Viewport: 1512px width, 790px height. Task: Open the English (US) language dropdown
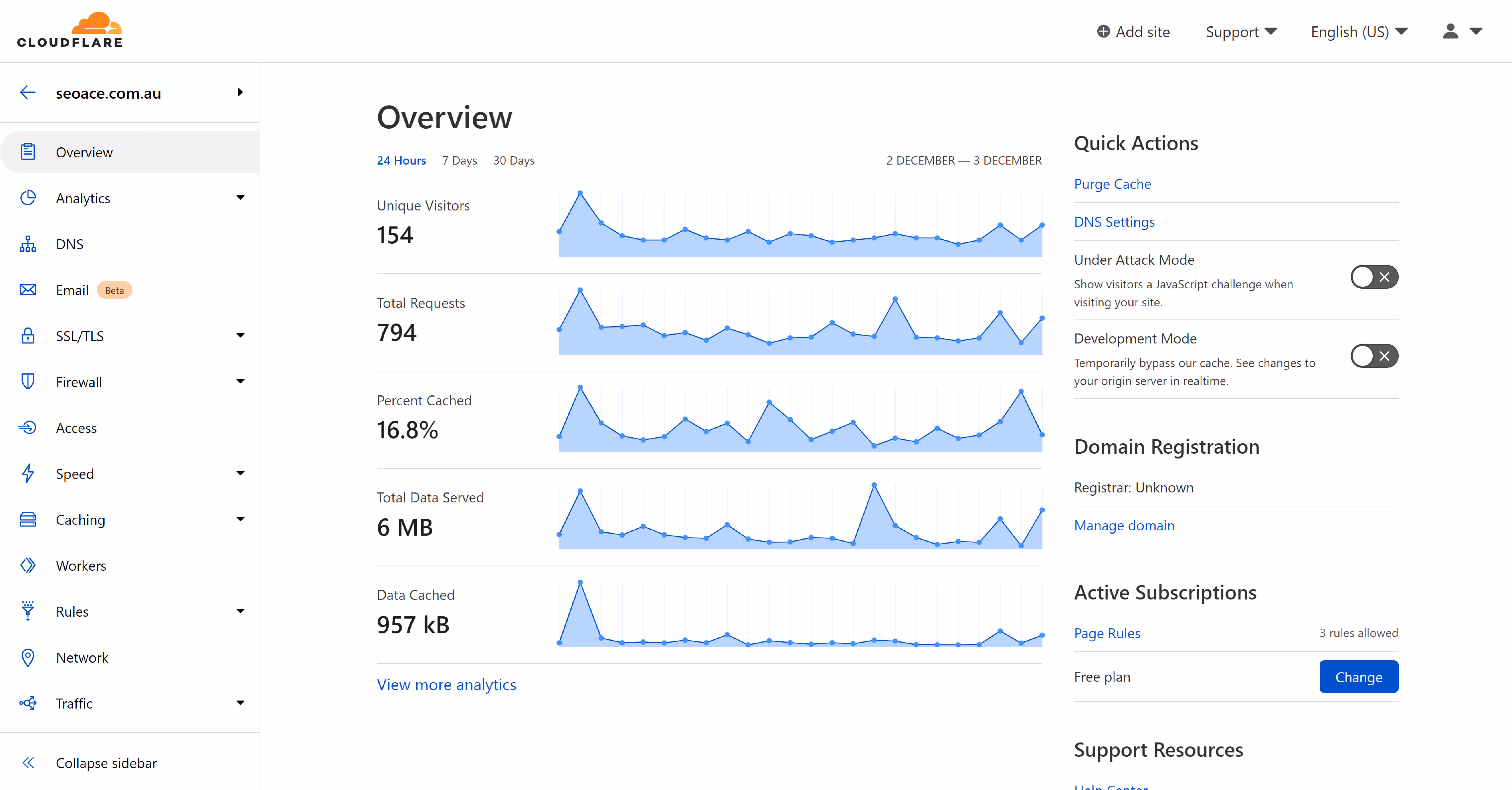[x=1359, y=32]
